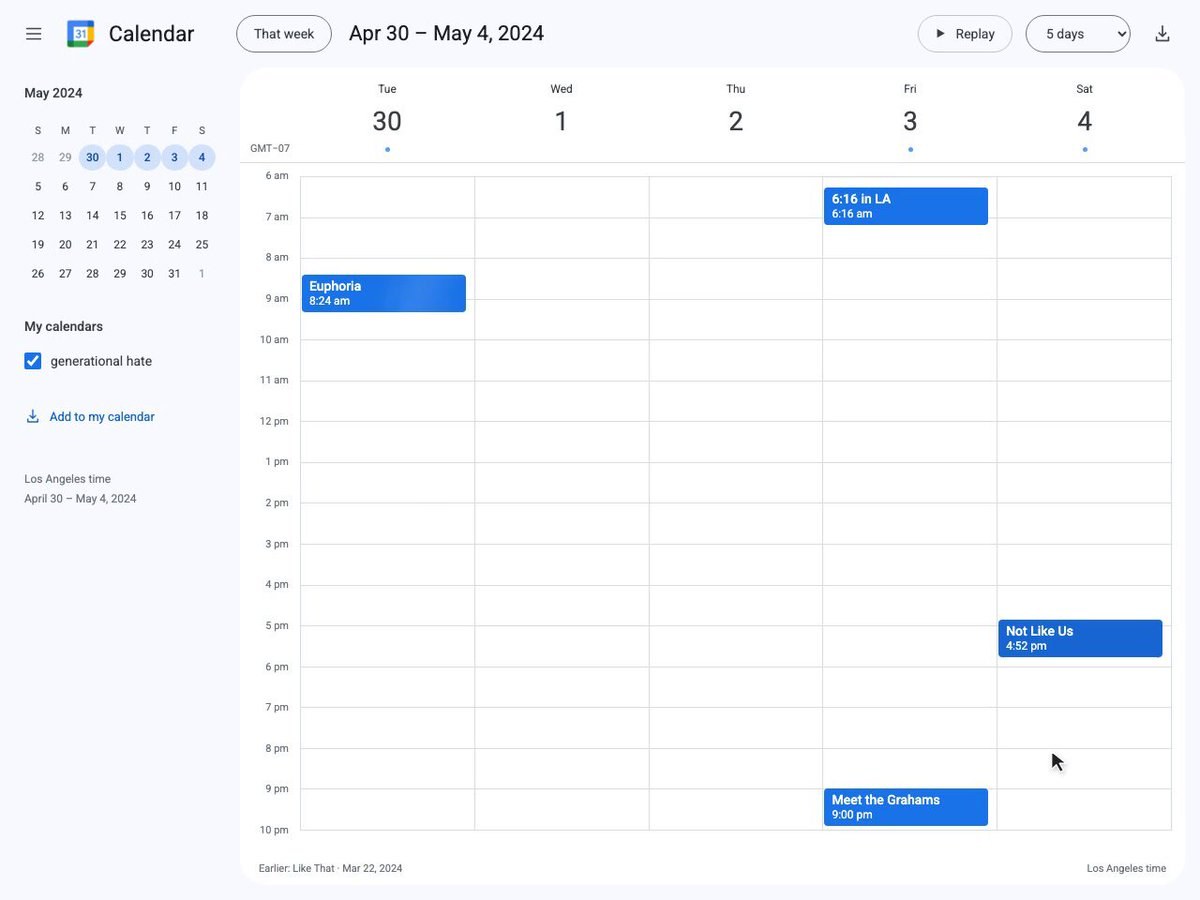The image size is (1200, 900).
Task: Open the hamburger main menu
Action: pos(33,34)
